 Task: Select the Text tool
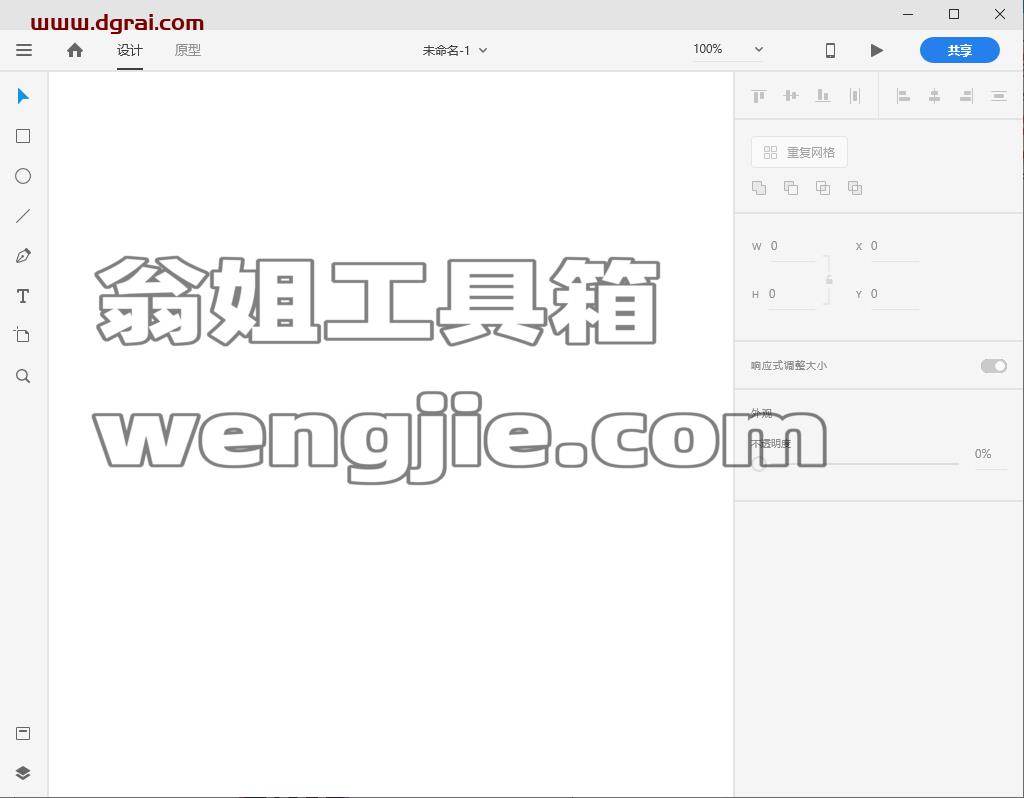pyautogui.click(x=23, y=296)
